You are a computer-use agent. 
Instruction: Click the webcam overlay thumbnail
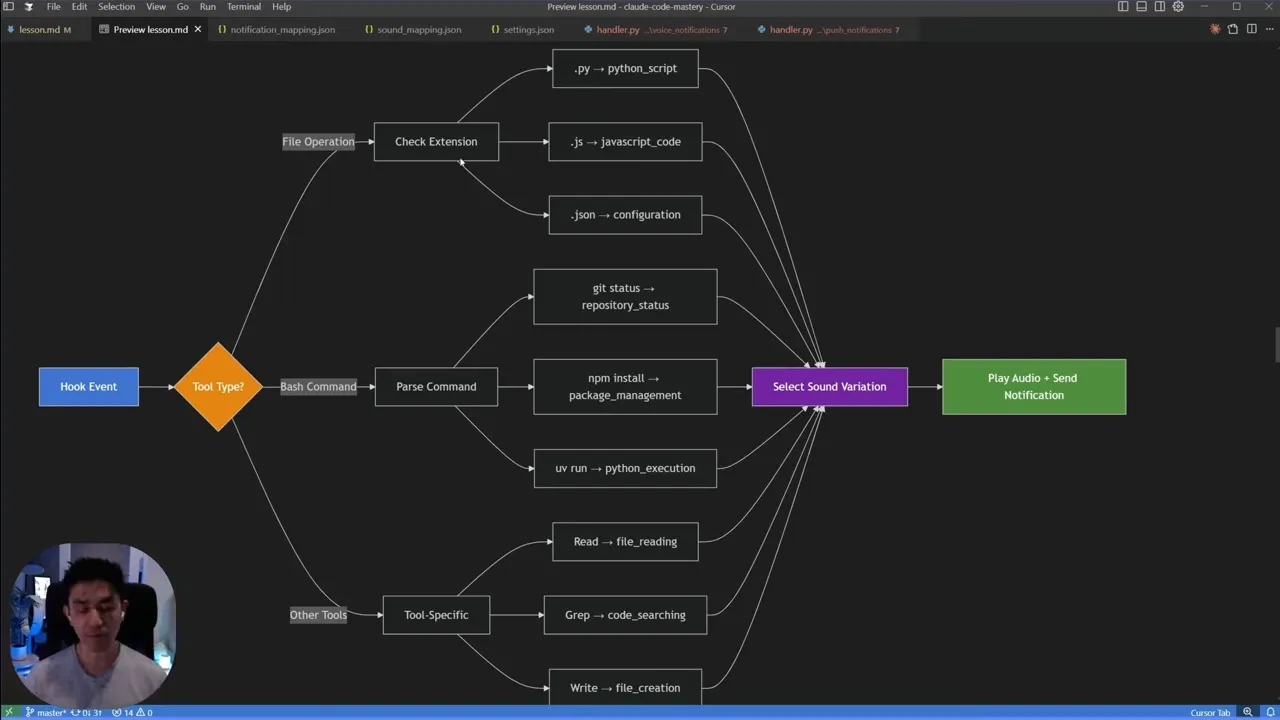[x=93, y=620]
